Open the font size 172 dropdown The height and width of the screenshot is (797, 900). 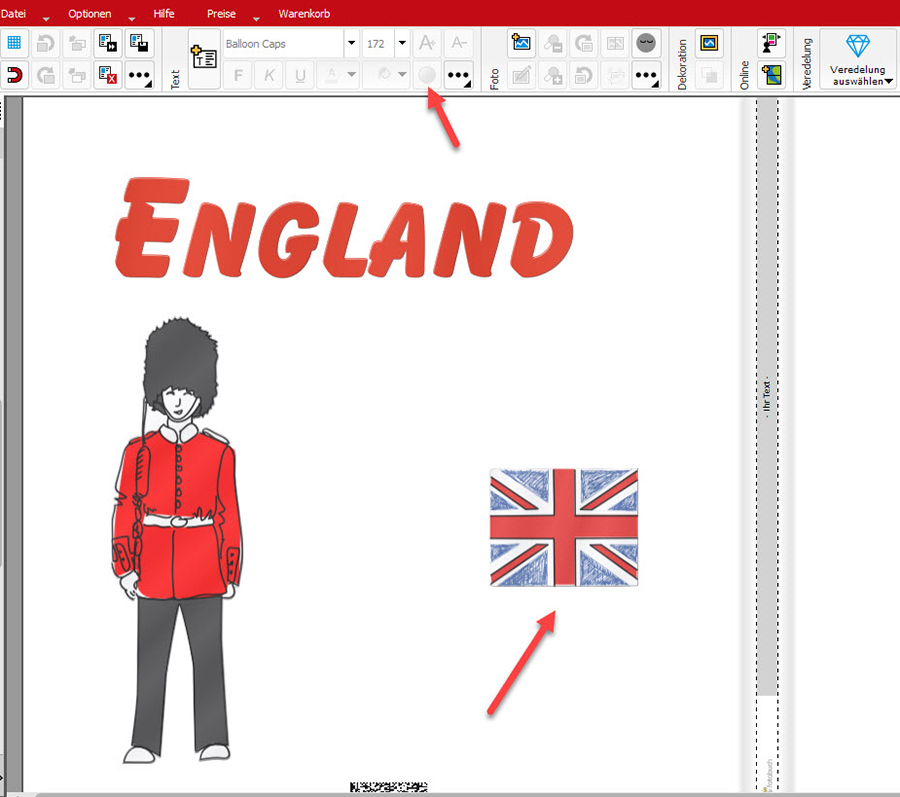(401, 43)
